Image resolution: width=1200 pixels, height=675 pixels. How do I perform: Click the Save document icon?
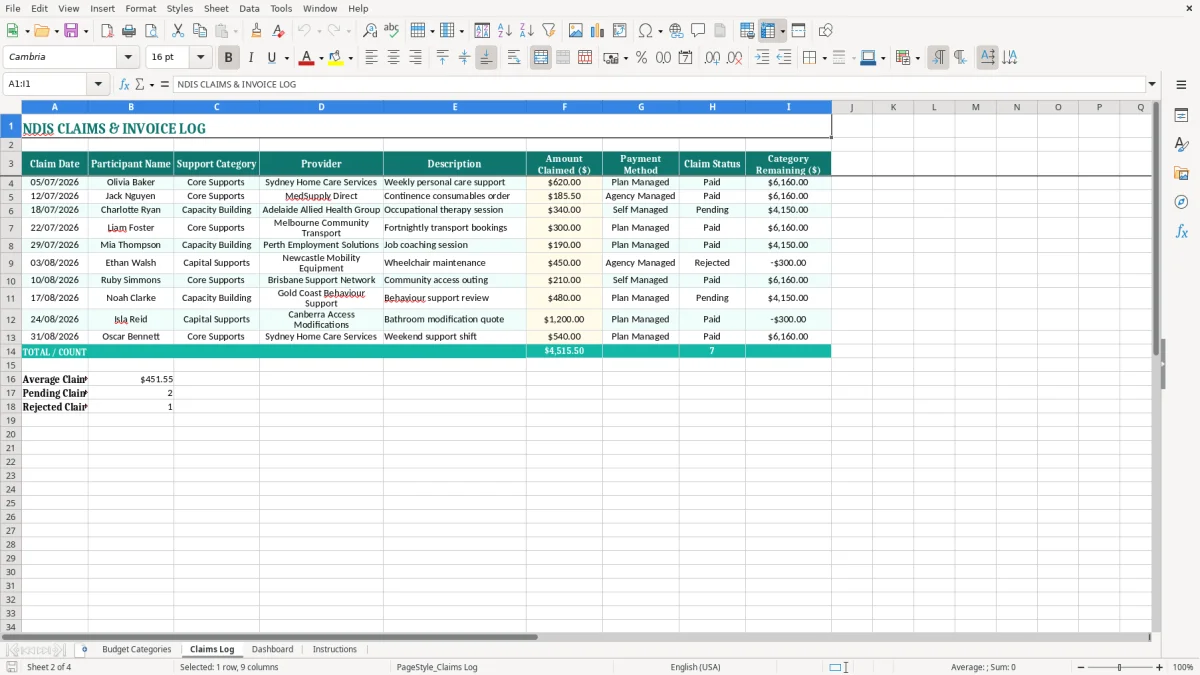pos(71,31)
